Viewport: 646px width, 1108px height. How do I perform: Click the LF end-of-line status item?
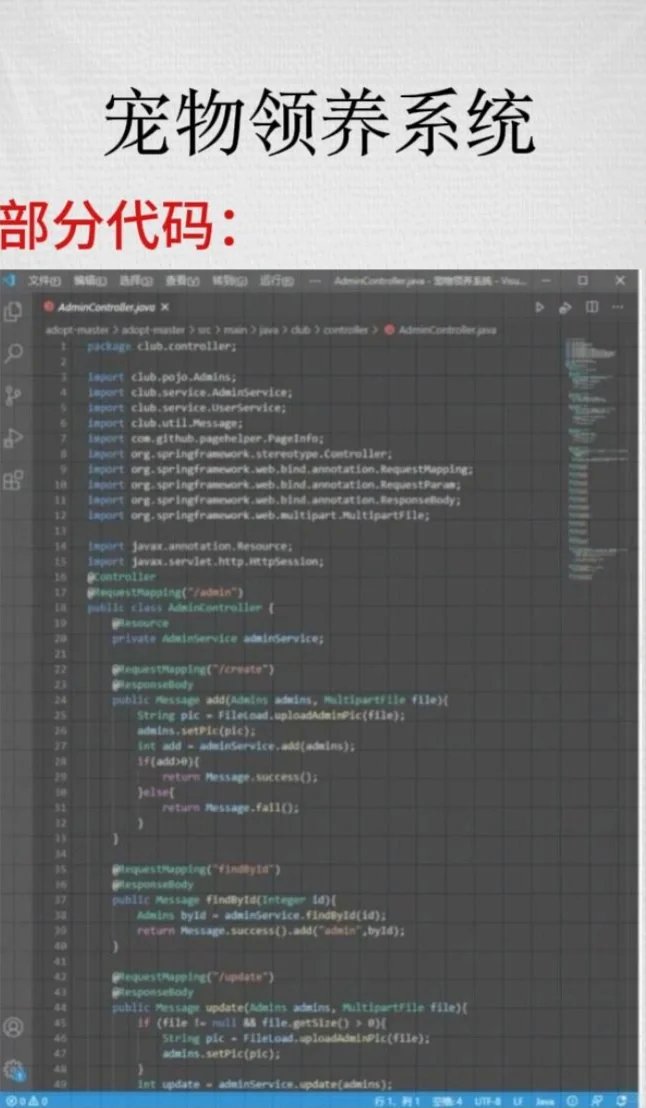(x=517, y=1101)
